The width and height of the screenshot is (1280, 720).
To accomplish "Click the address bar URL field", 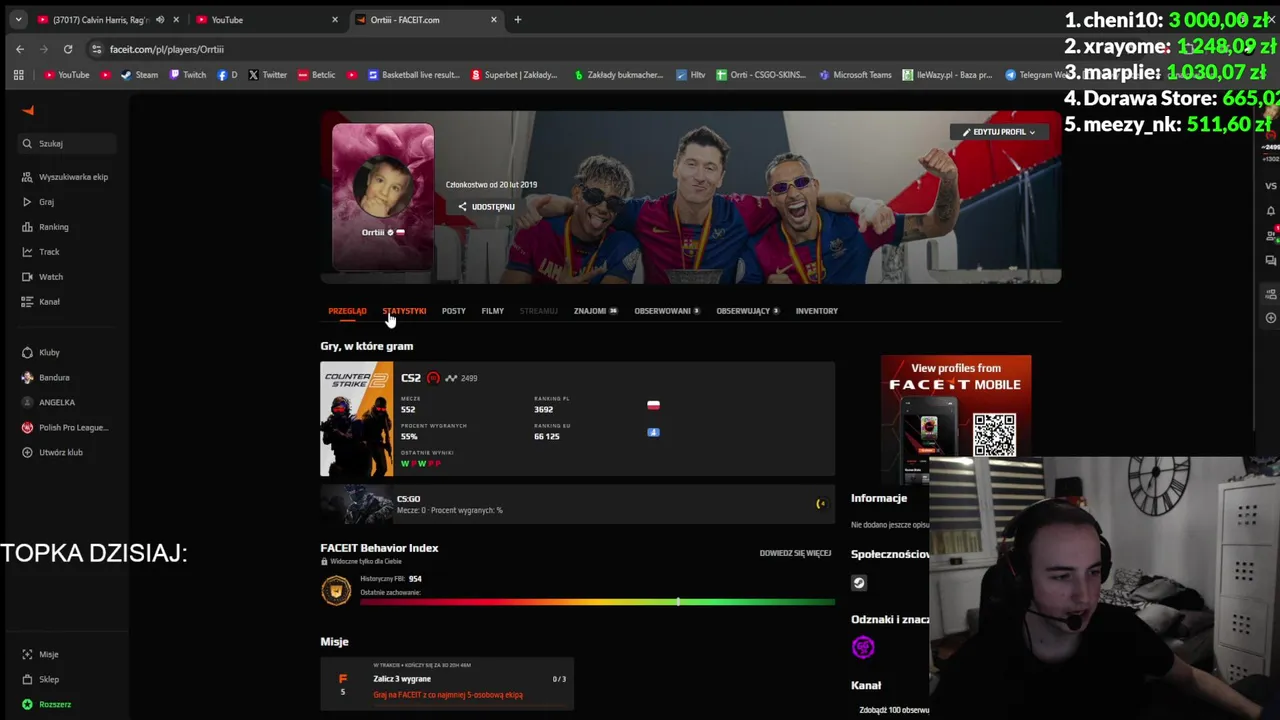I will pos(167,49).
